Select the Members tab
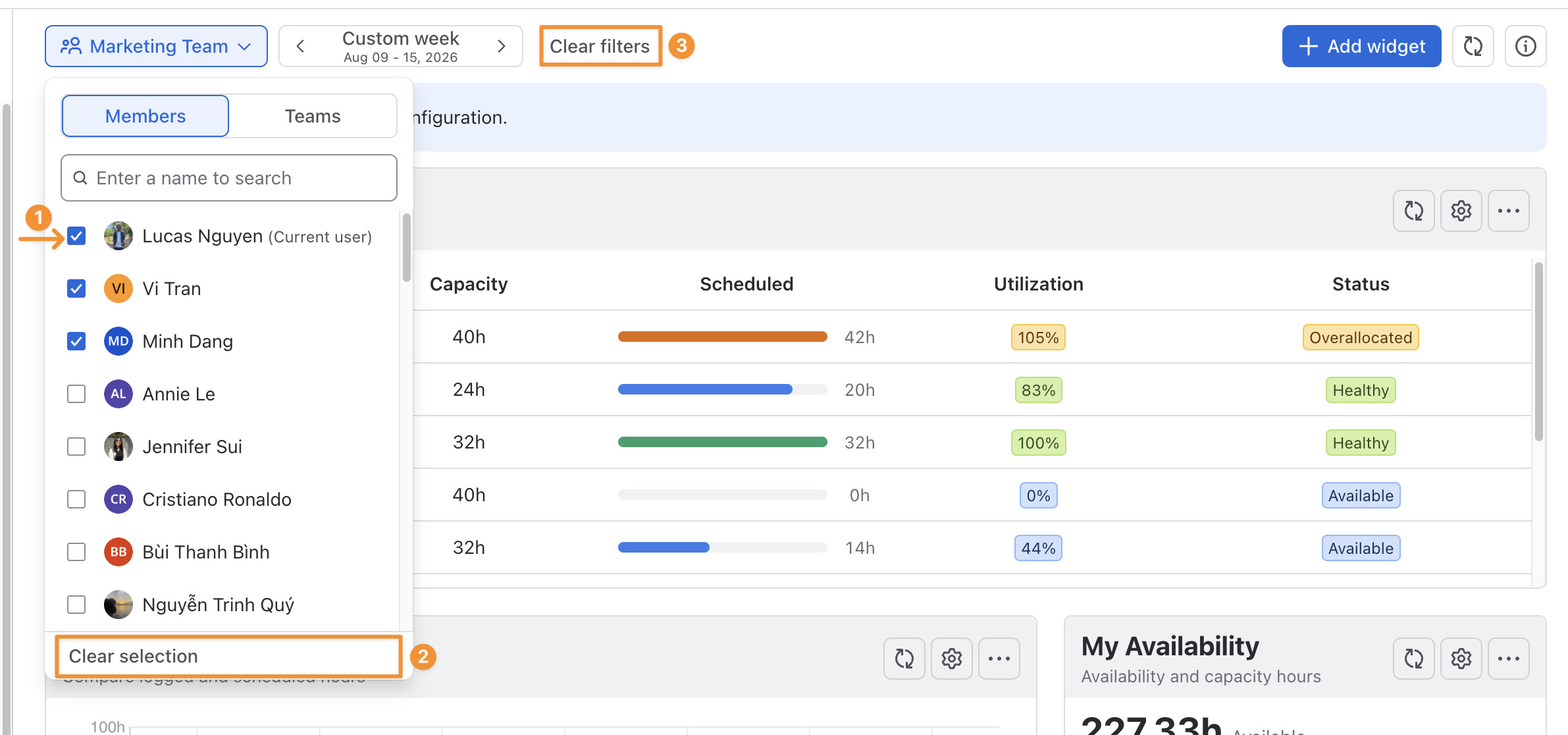The image size is (1568, 735). pyautogui.click(x=145, y=116)
